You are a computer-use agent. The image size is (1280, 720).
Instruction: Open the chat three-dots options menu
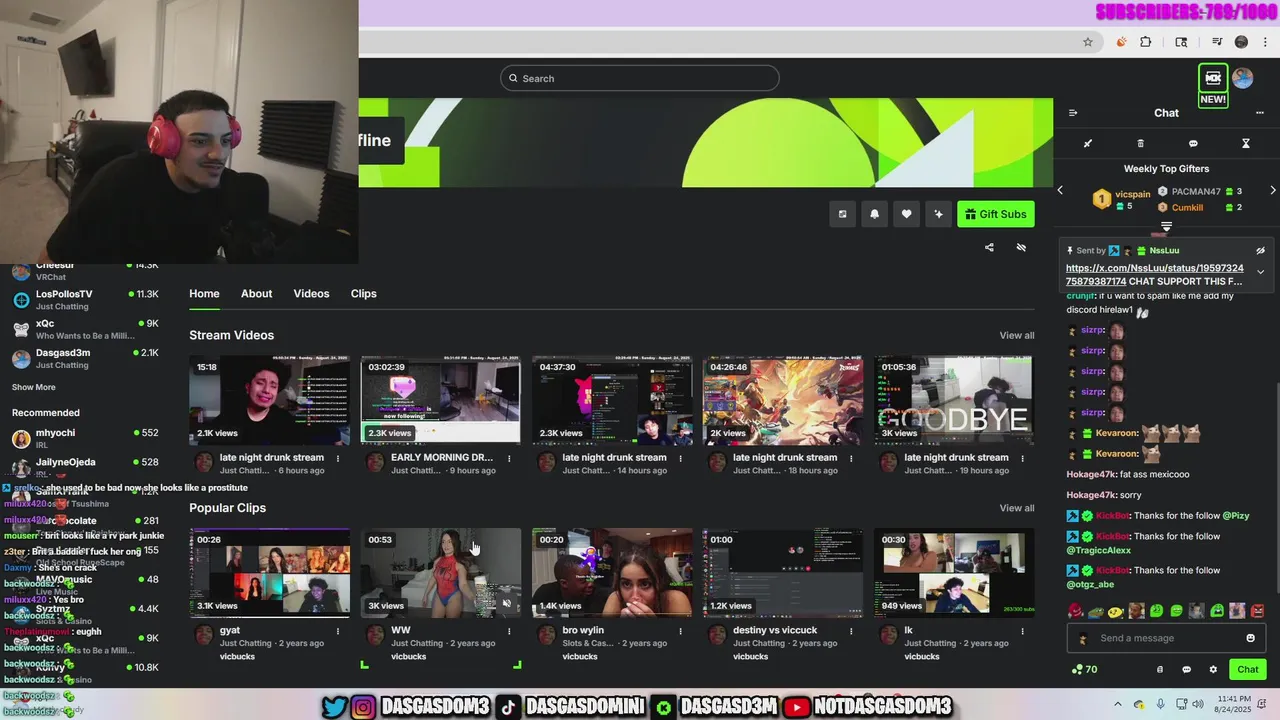[1259, 113]
